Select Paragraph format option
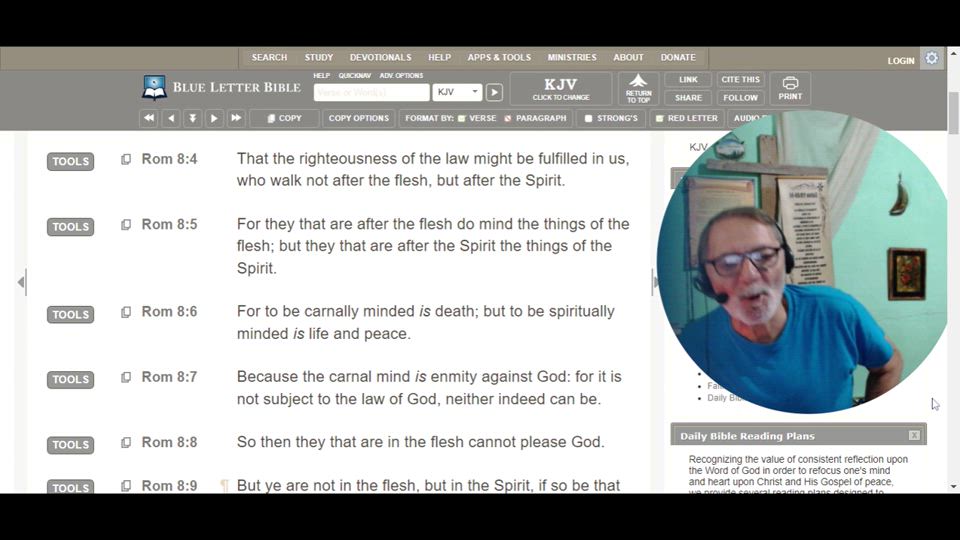The width and height of the screenshot is (960, 540). pyautogui.click(x=536, y=118)
